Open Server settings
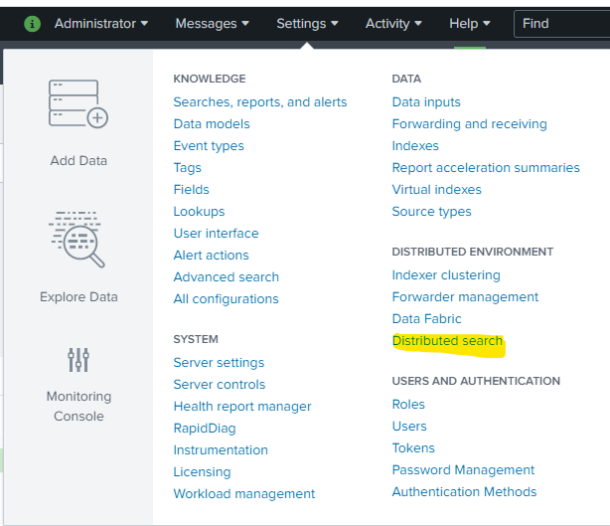 [x=219, y=363]
